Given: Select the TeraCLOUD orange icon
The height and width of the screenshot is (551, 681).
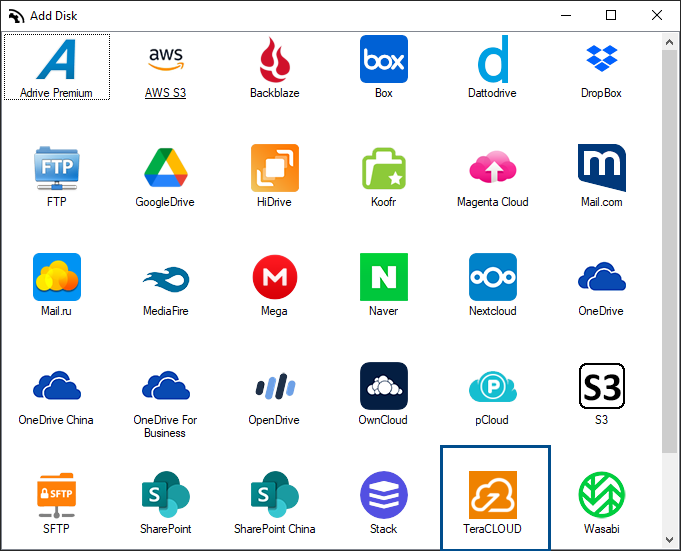Looking at the screenshot, I should [x=493, y=495].
